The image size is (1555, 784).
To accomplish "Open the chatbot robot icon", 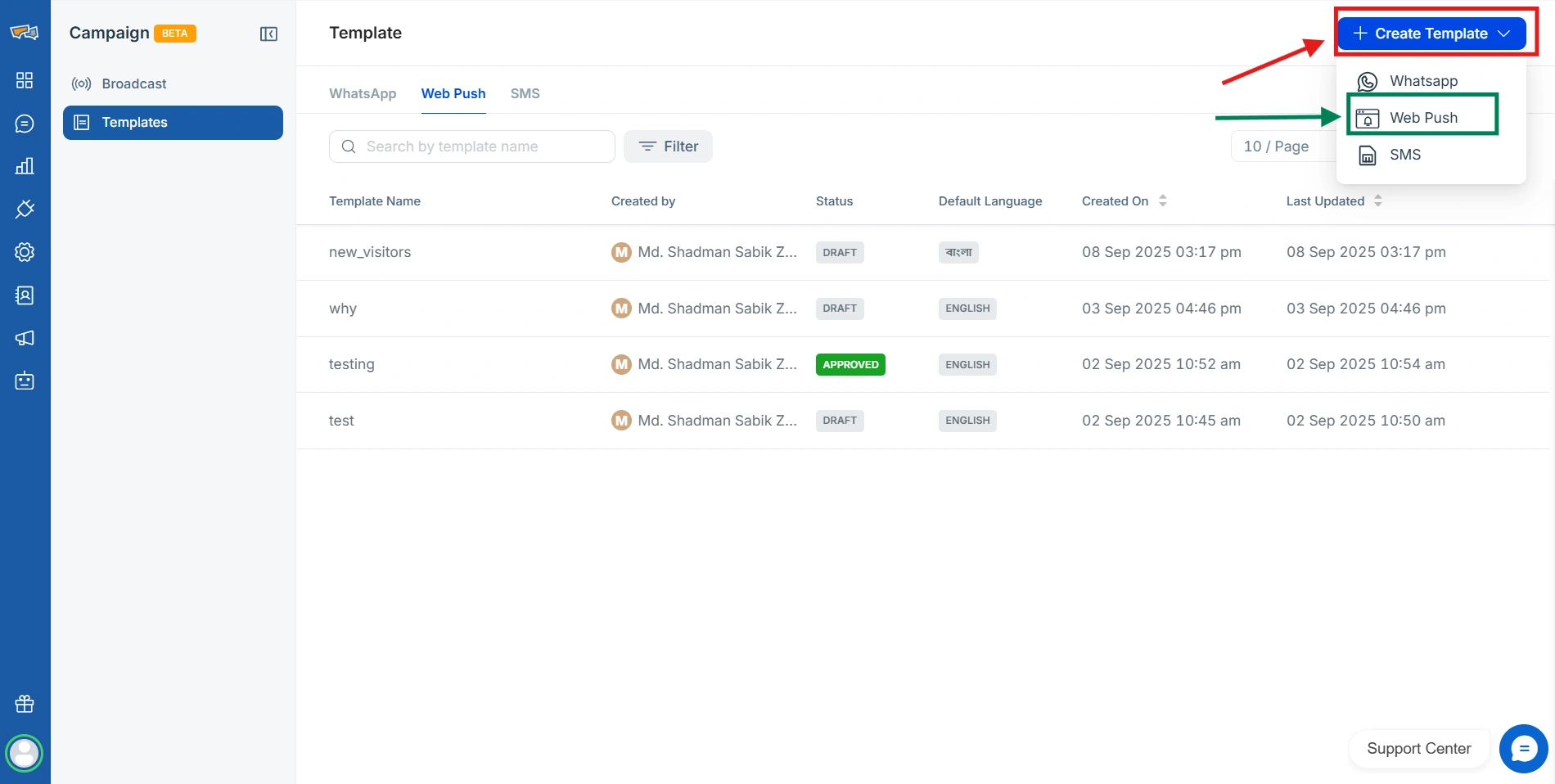I will 25,381.
